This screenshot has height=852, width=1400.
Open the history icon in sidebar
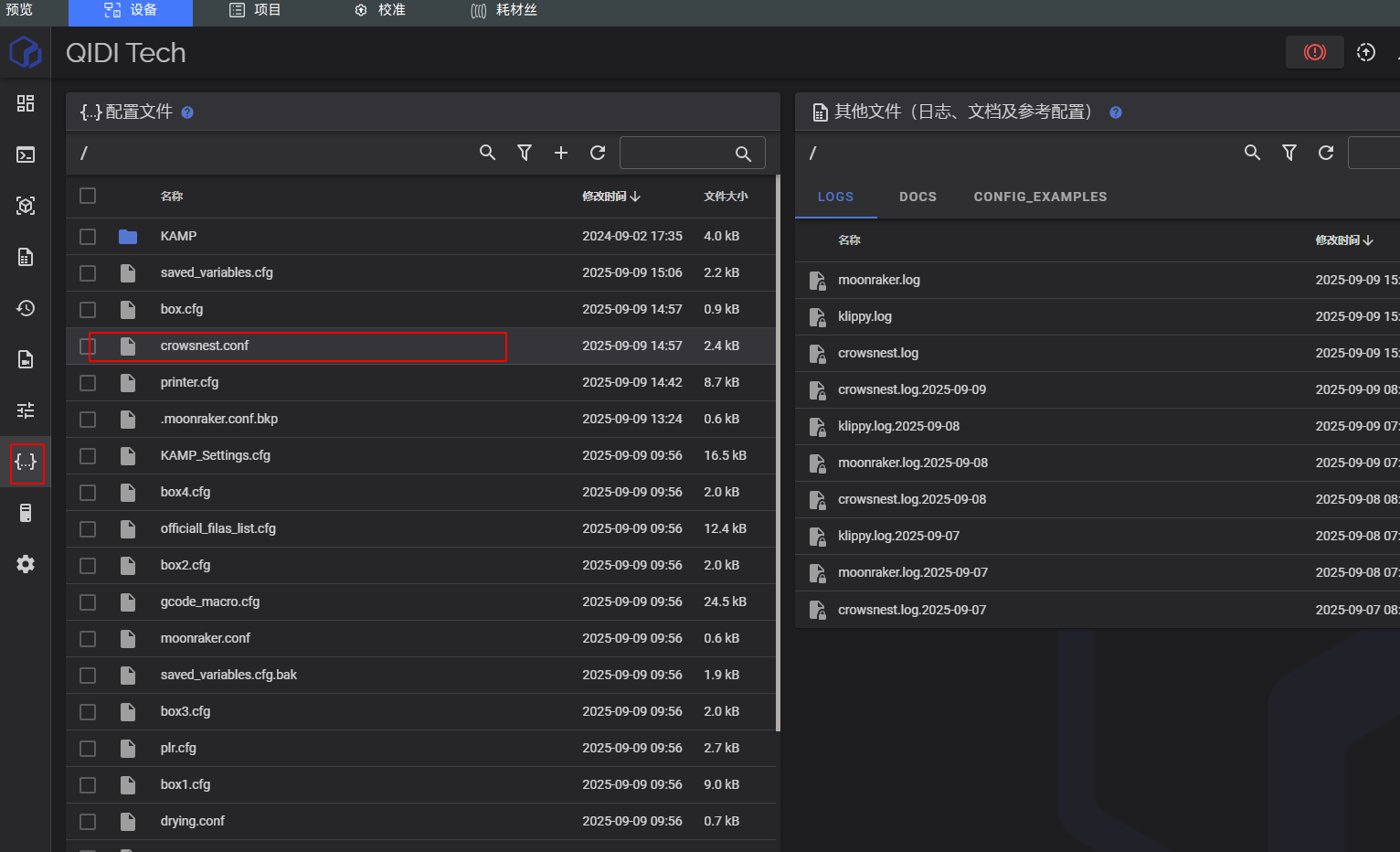26,308
